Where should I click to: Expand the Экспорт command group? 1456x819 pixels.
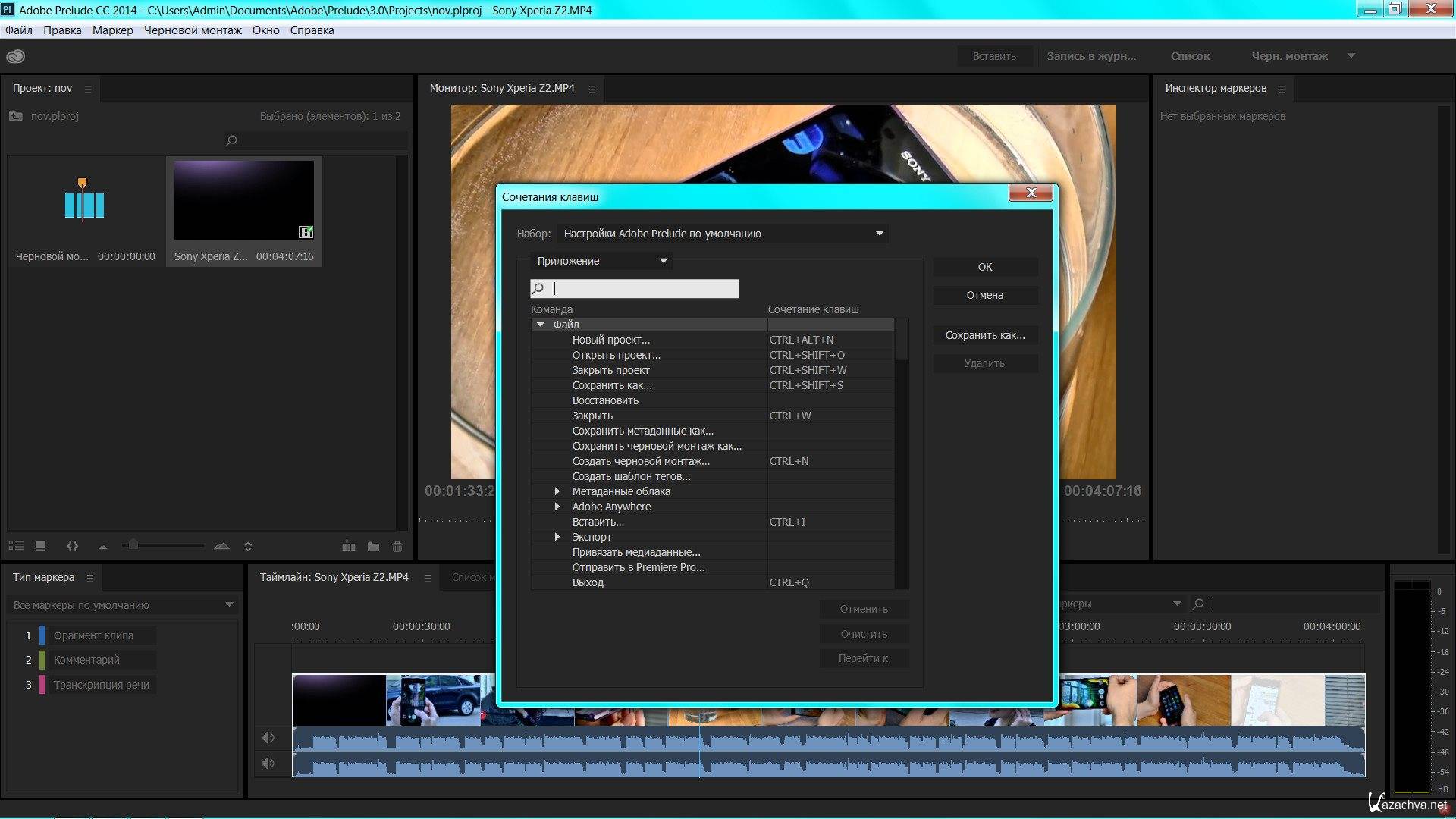click(557, 537)
